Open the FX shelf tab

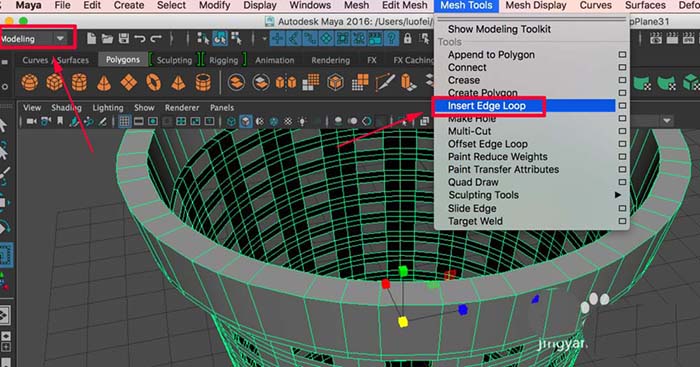point(371,60)
